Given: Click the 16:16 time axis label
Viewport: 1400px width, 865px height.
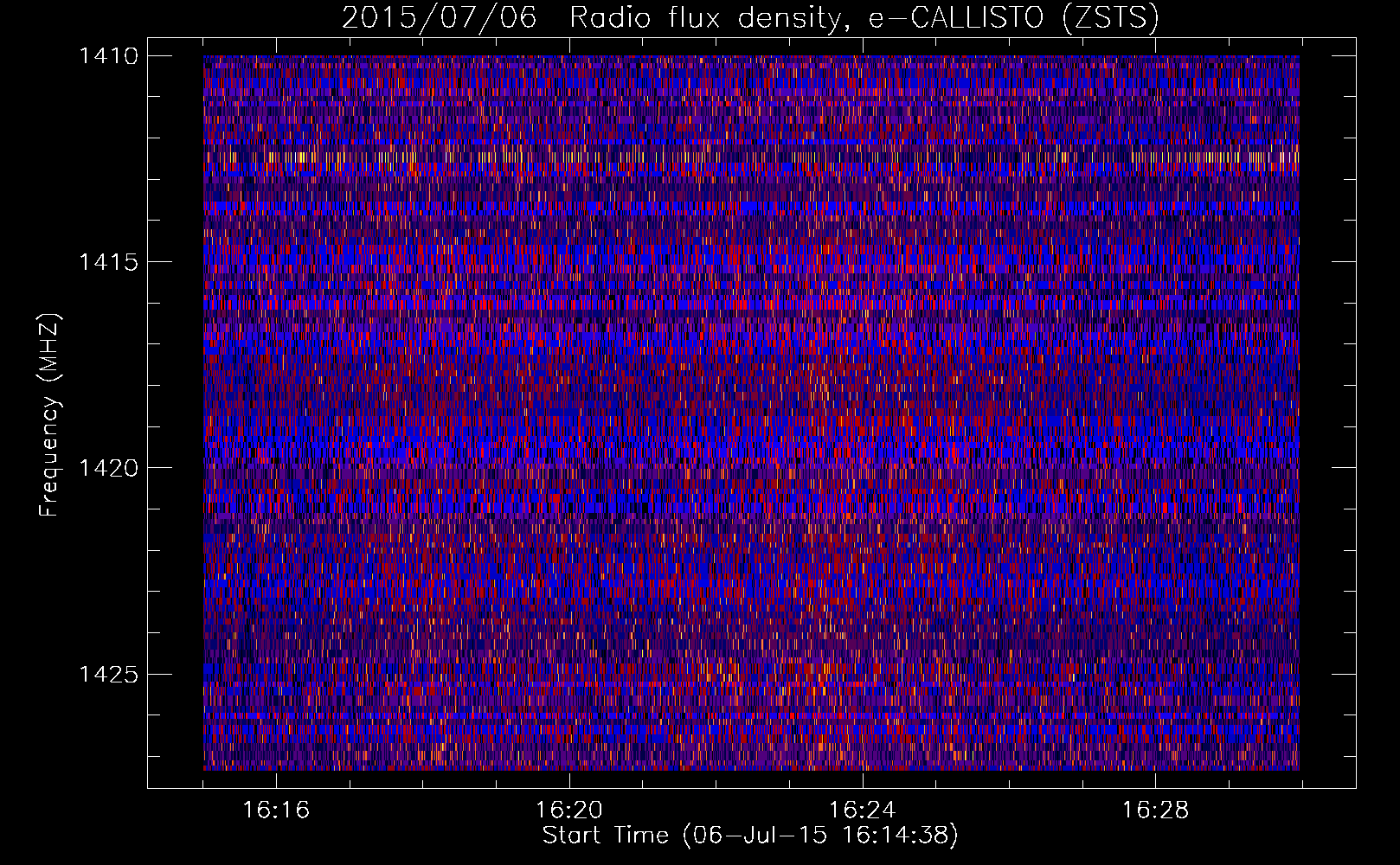Looking at the screenshot, I should tap(276, 811).
